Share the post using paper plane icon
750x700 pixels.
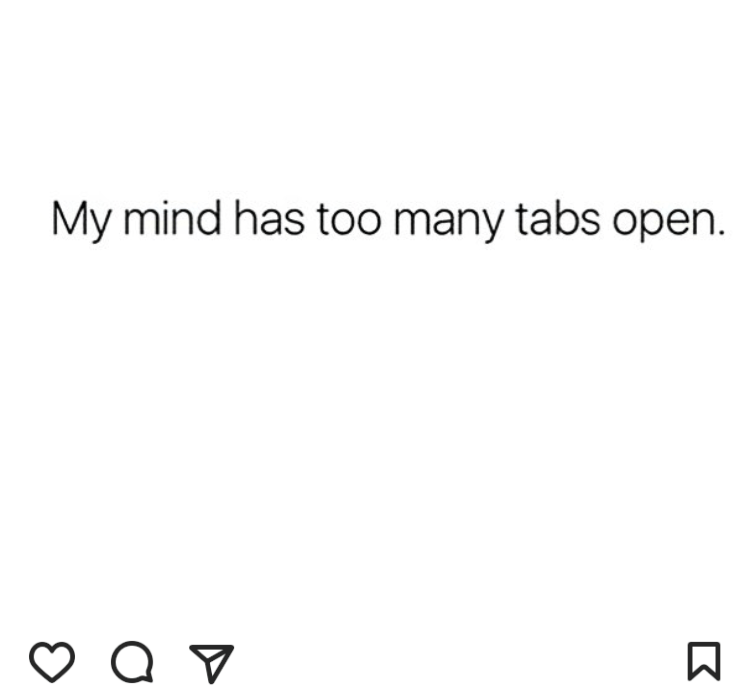coord(212,662)
